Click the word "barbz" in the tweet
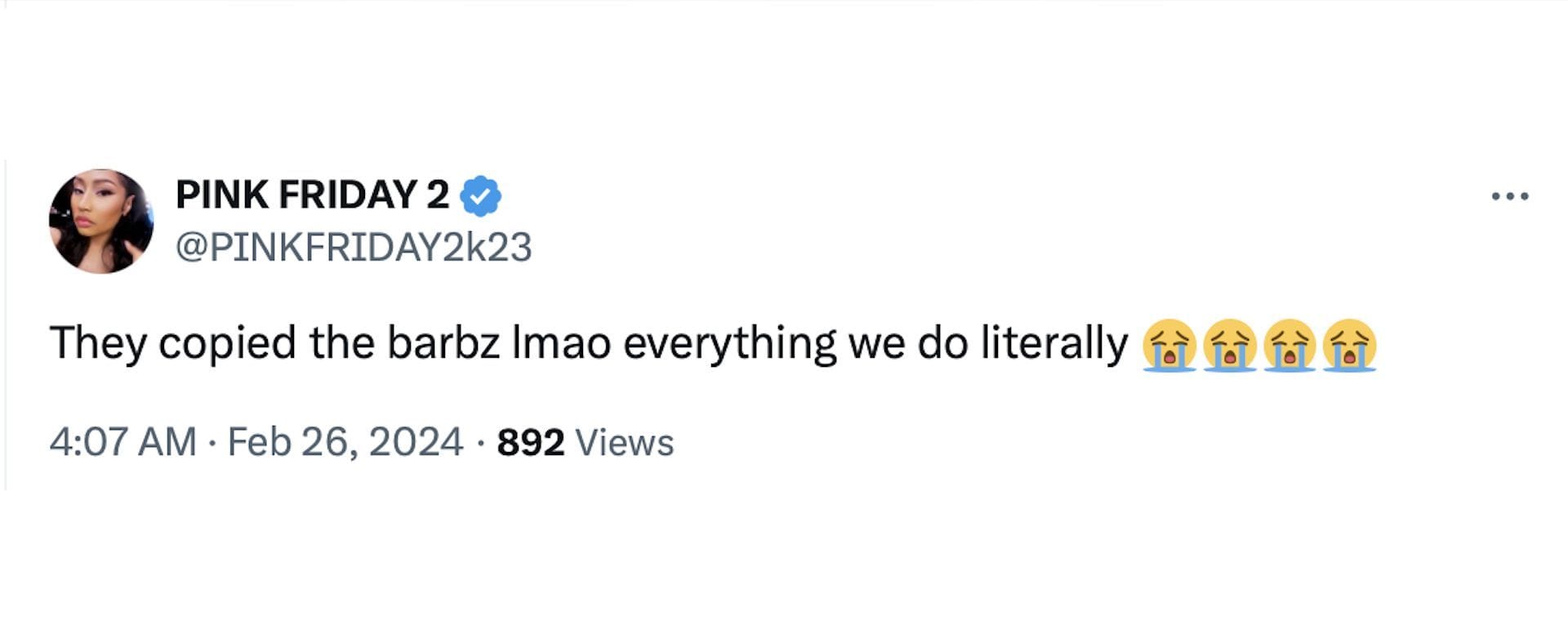This screenshot has width=1568, height=635. point(443,342)
